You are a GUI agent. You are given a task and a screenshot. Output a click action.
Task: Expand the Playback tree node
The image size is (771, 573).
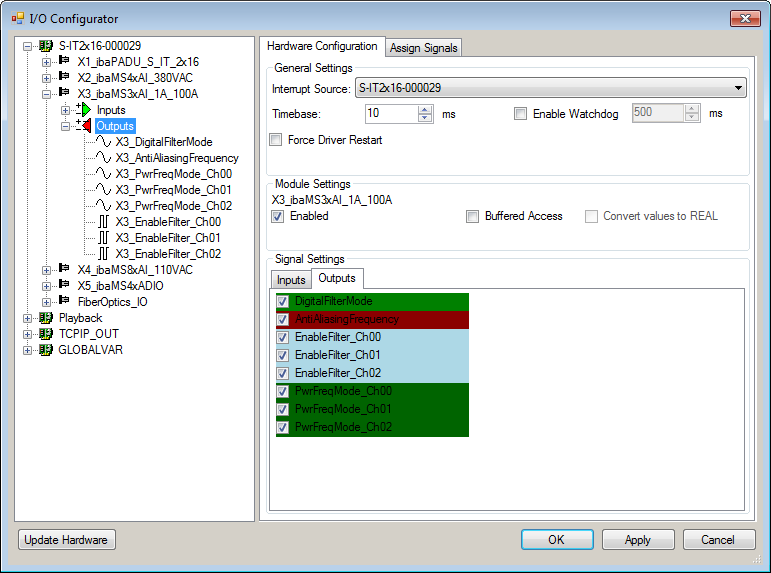click(x=28, y=318)
